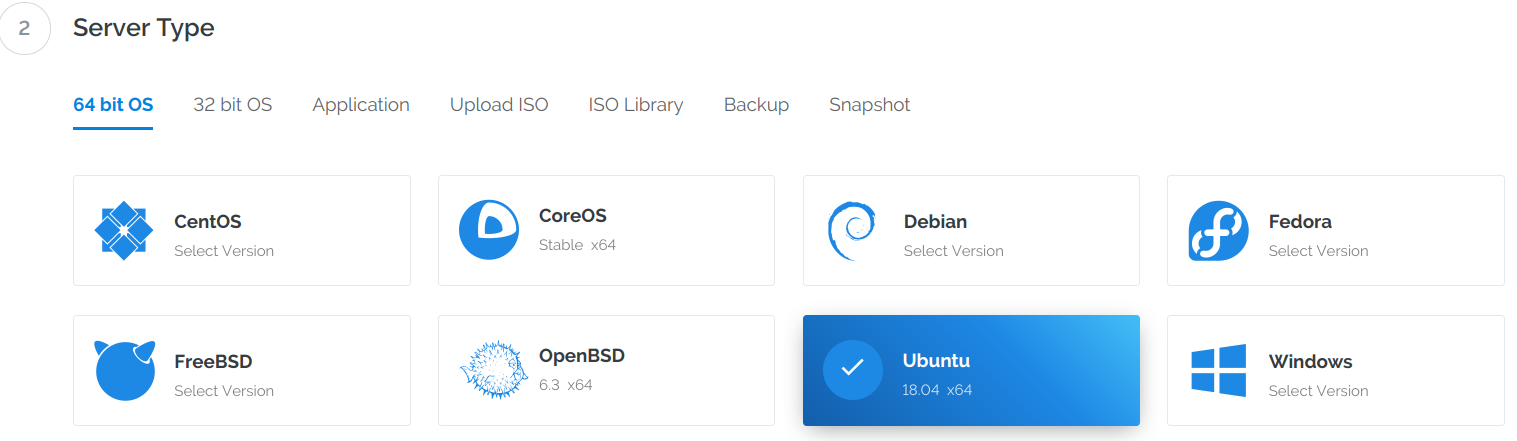
Task: Open the ISO Library tab
Action: (636, 105)
